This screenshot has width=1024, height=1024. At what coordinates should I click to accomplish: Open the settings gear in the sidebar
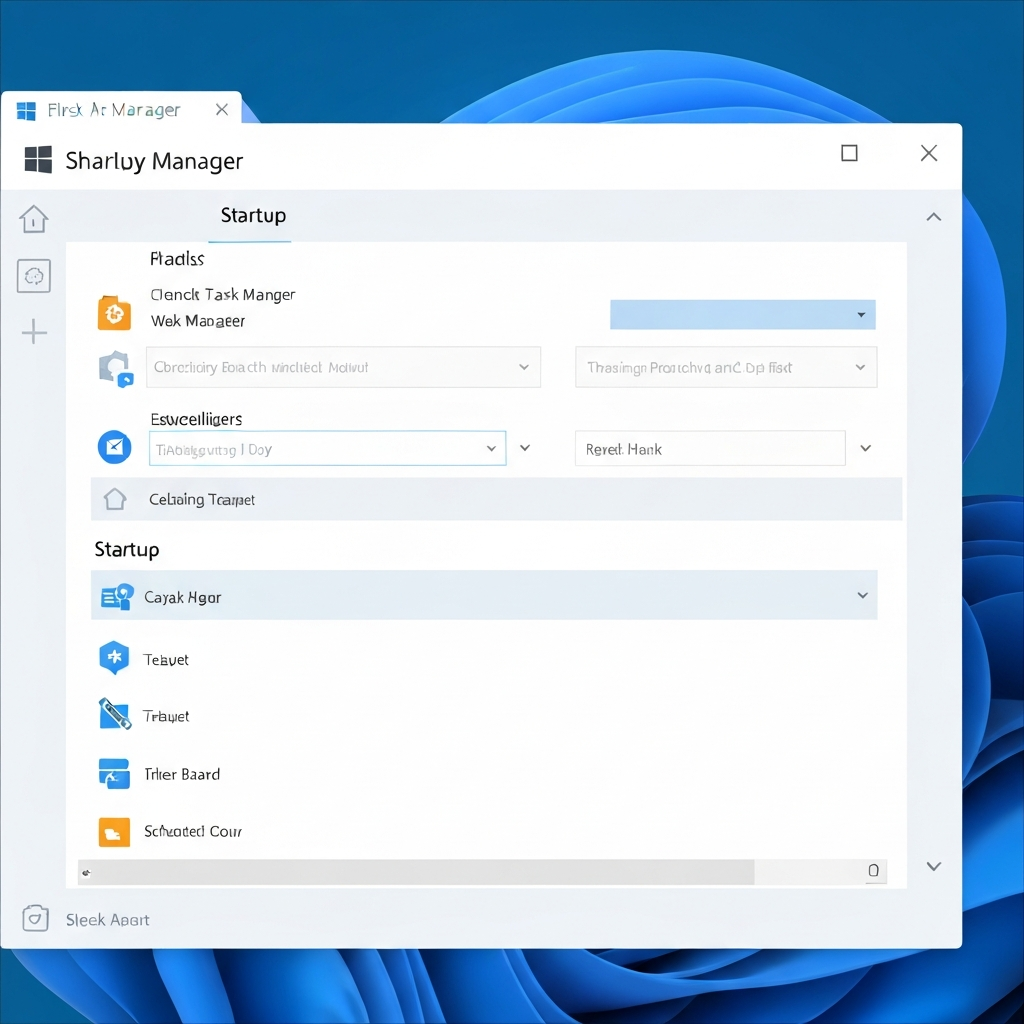click(x=33, y=277)
